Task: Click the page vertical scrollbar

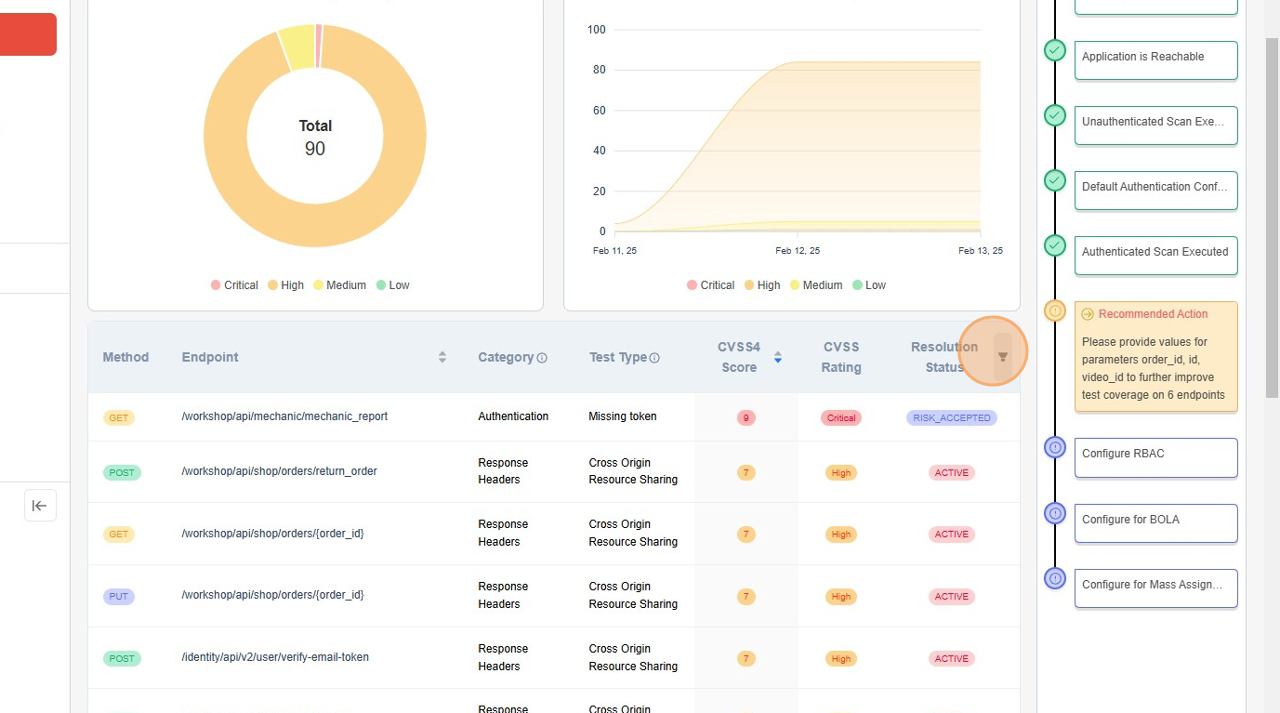Action: (x=1271, y=220)
